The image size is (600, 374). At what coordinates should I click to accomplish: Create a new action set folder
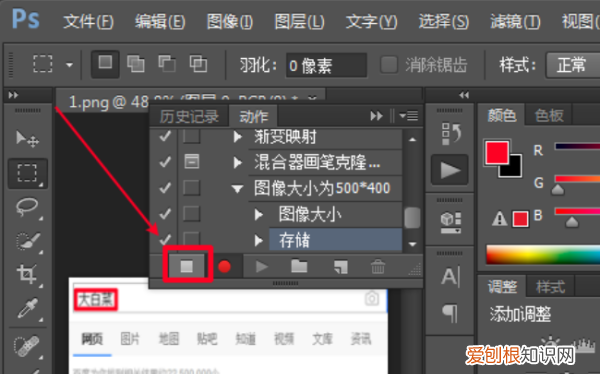click(x=299, y=266)
